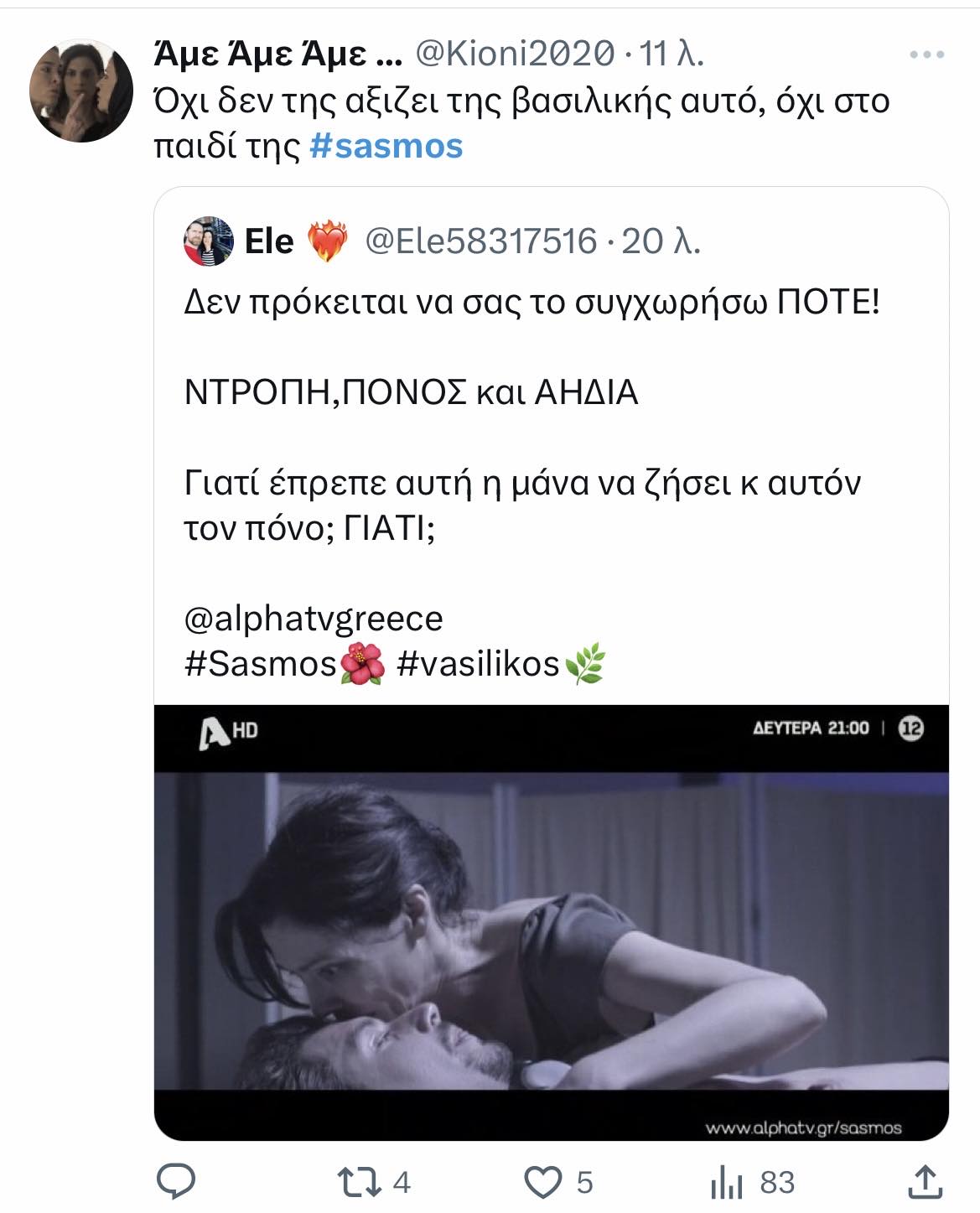
Task: Click Ele's small avatar in quoted tweet
Action: pyautogui.click(x=208, y=241)
